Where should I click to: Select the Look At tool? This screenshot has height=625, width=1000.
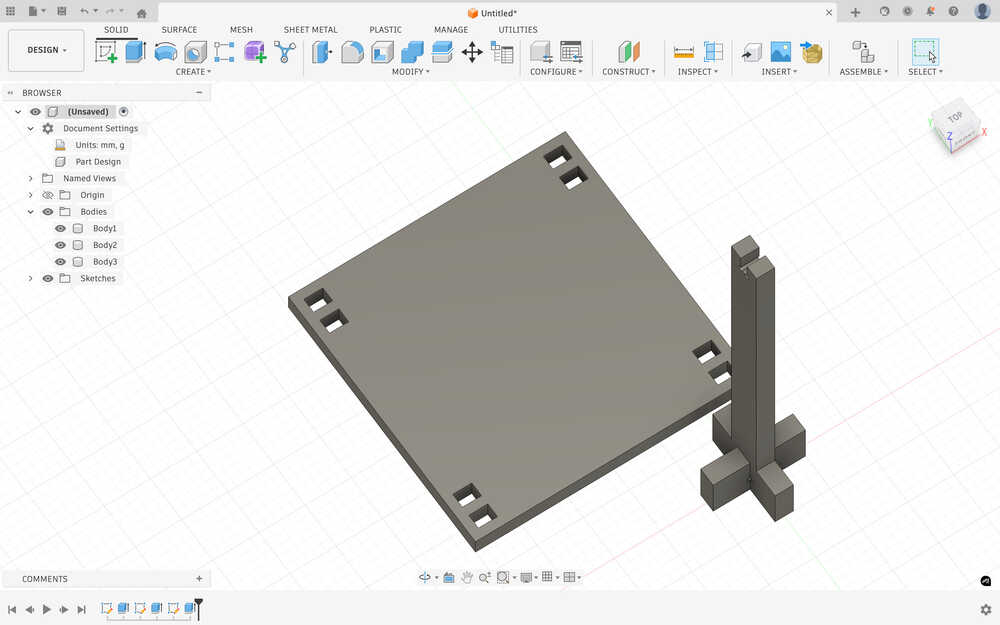point(449,577)
